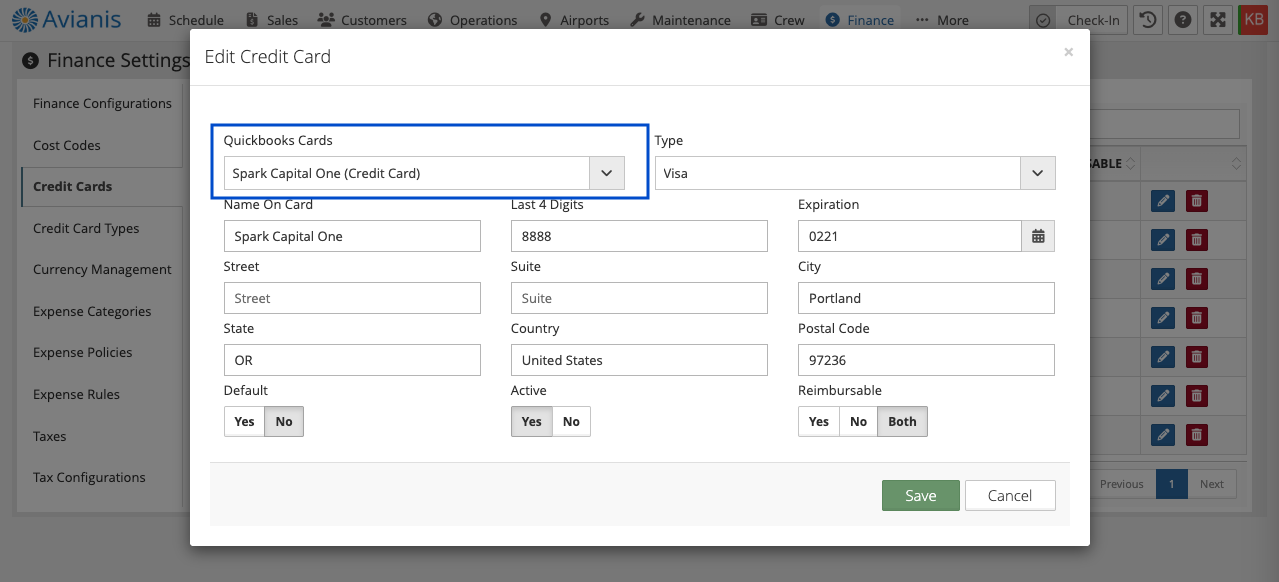1279x582 pixels.
Task: Open the Maintenance menu
Action: coord(681,20)
